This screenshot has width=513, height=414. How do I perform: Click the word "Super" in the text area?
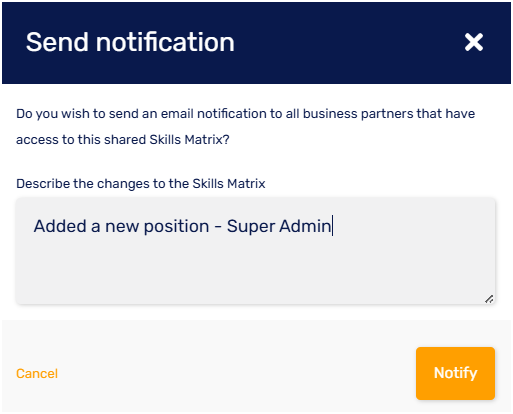coord(251,227)
